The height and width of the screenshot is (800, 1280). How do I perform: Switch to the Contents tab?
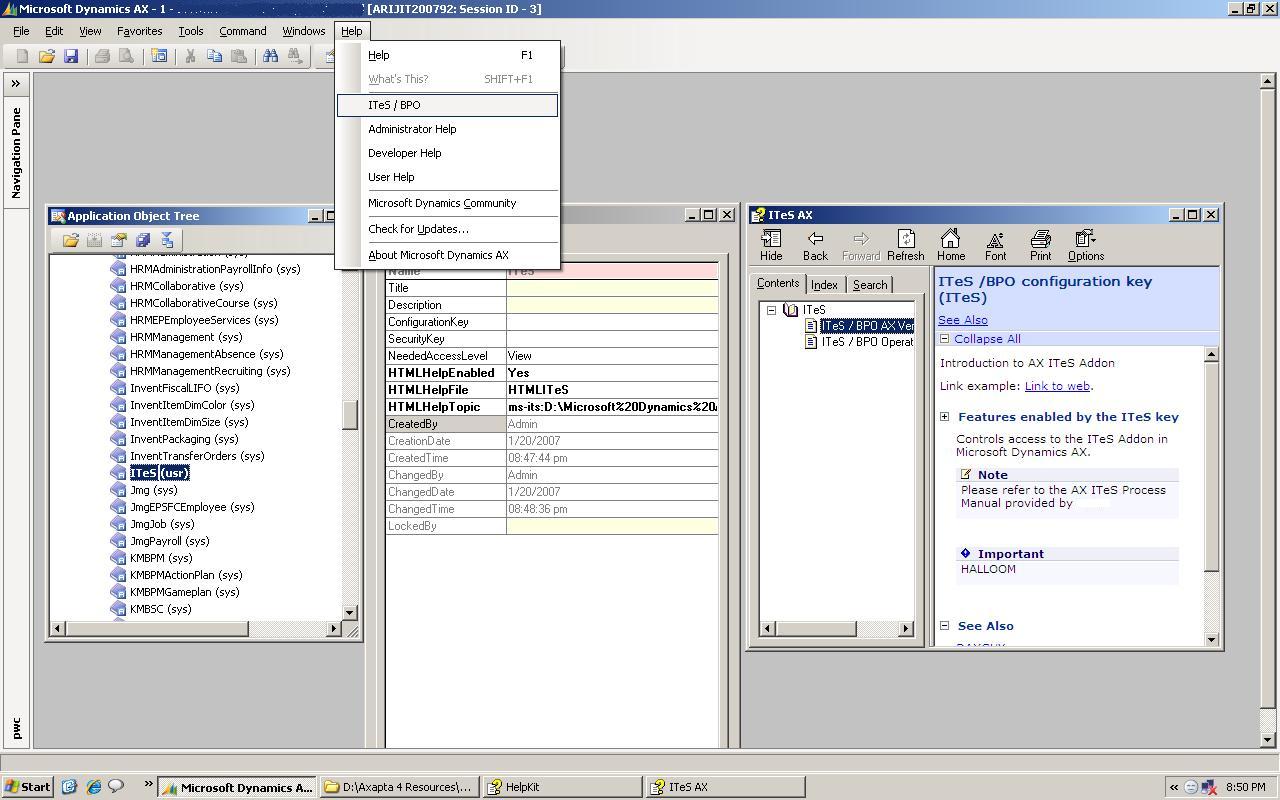point(778,283)
